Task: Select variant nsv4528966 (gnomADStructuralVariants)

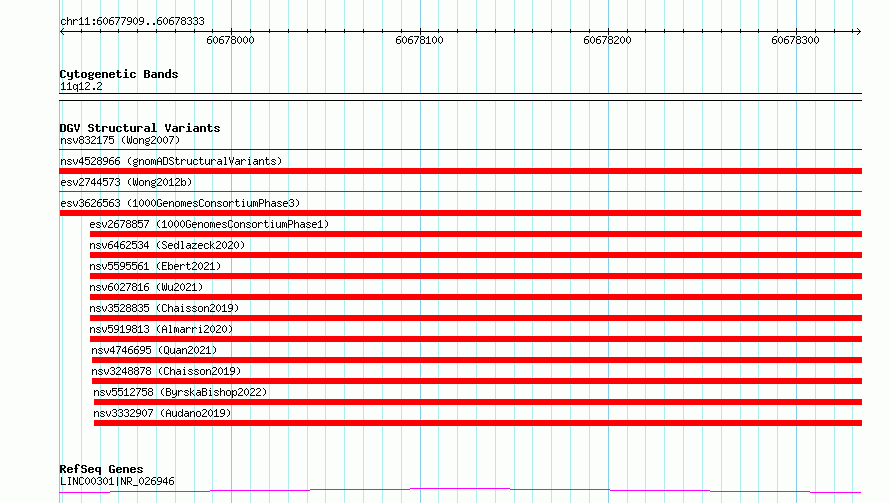Action: pos(171,161)
